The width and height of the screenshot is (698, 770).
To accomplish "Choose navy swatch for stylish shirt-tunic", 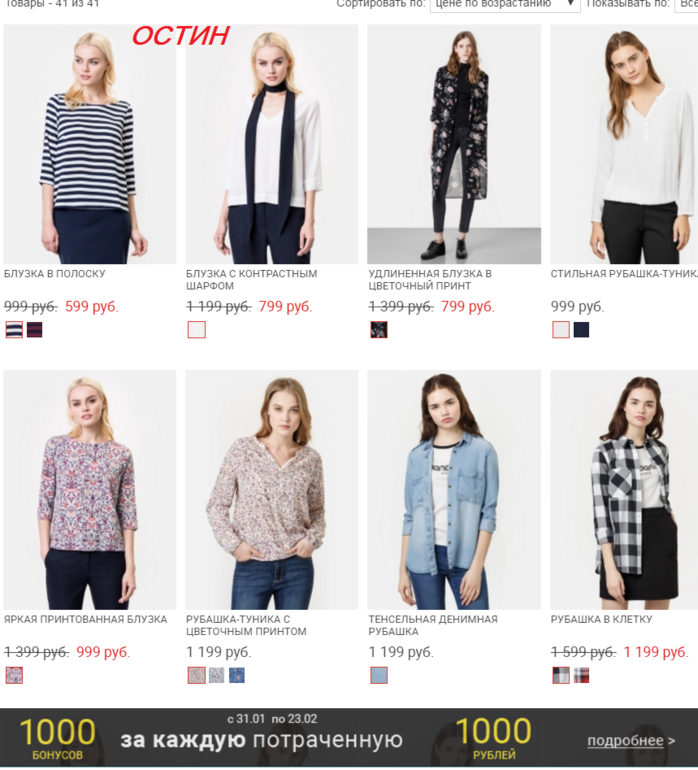I will (x=581, y=330).
